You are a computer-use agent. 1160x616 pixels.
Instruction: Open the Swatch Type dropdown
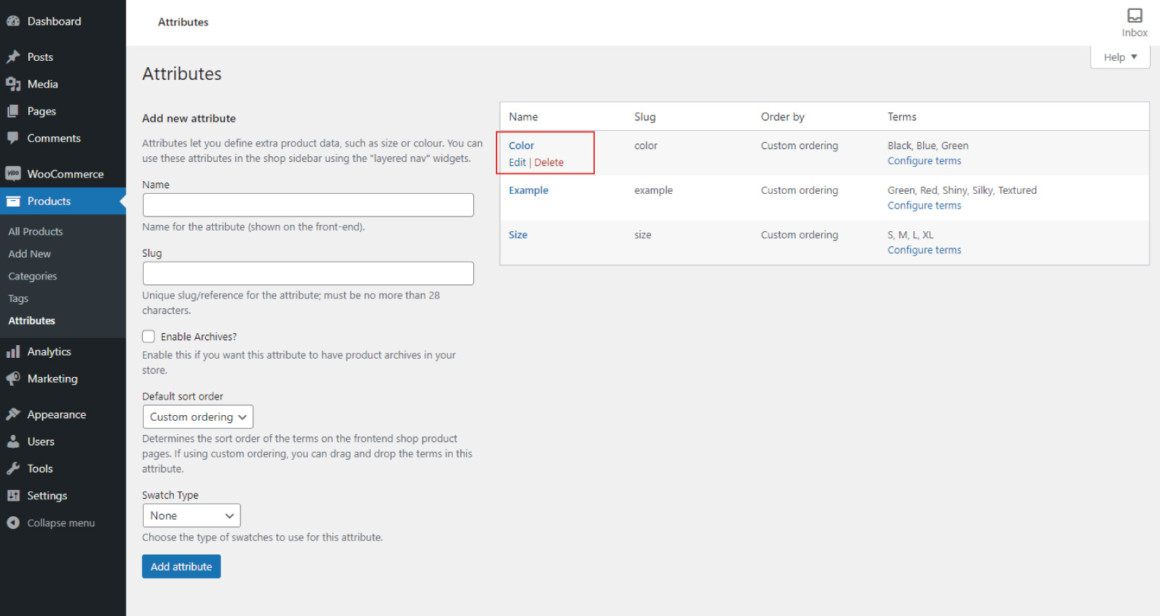pyautogui.click(x=192, y=515)
